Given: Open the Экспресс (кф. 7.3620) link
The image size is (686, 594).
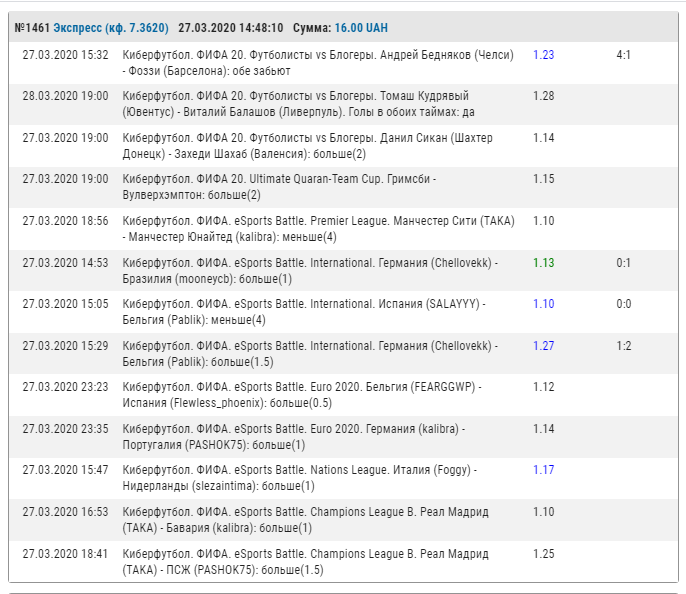Looking at the screenshot, I should pos(111,28).
